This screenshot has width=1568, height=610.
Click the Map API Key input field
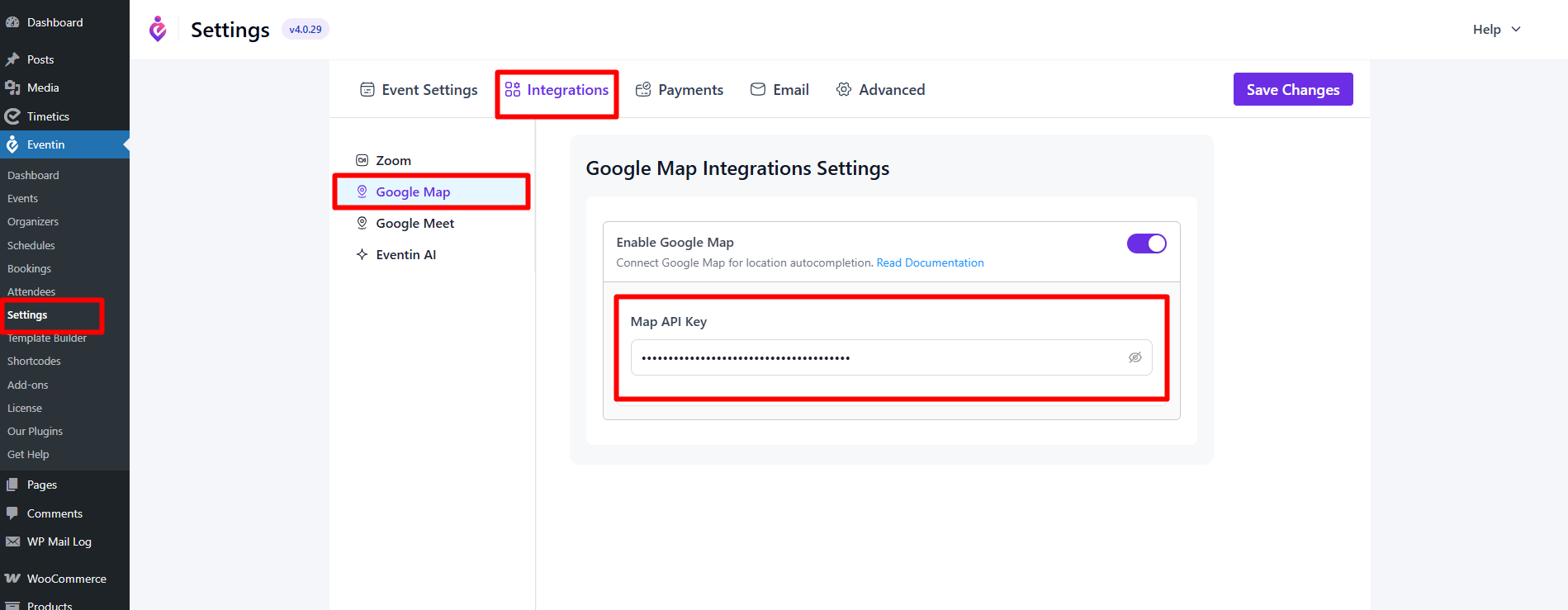click(891, 357)
